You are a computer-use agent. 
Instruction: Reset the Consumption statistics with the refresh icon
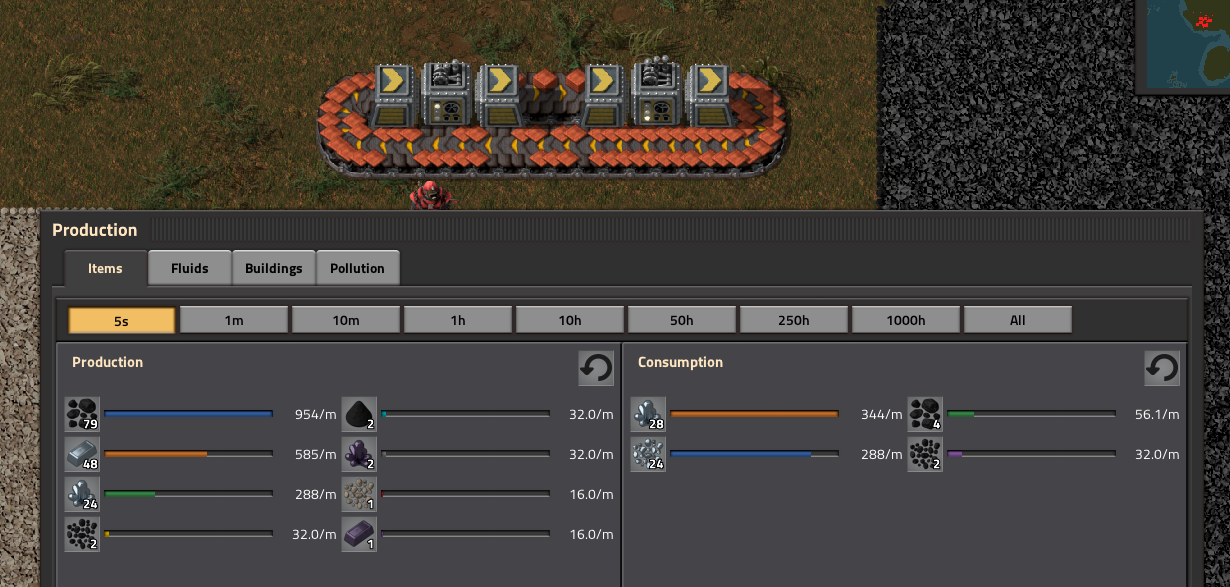pyautogui.click(x=1162, y=368)
